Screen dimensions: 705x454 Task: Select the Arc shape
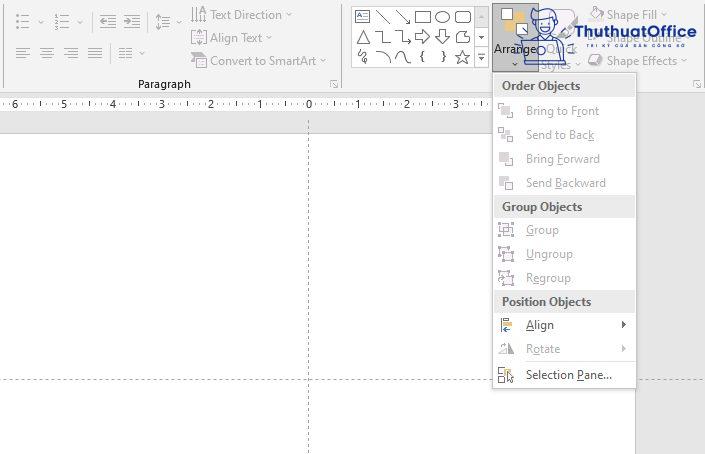coord(383,57)
